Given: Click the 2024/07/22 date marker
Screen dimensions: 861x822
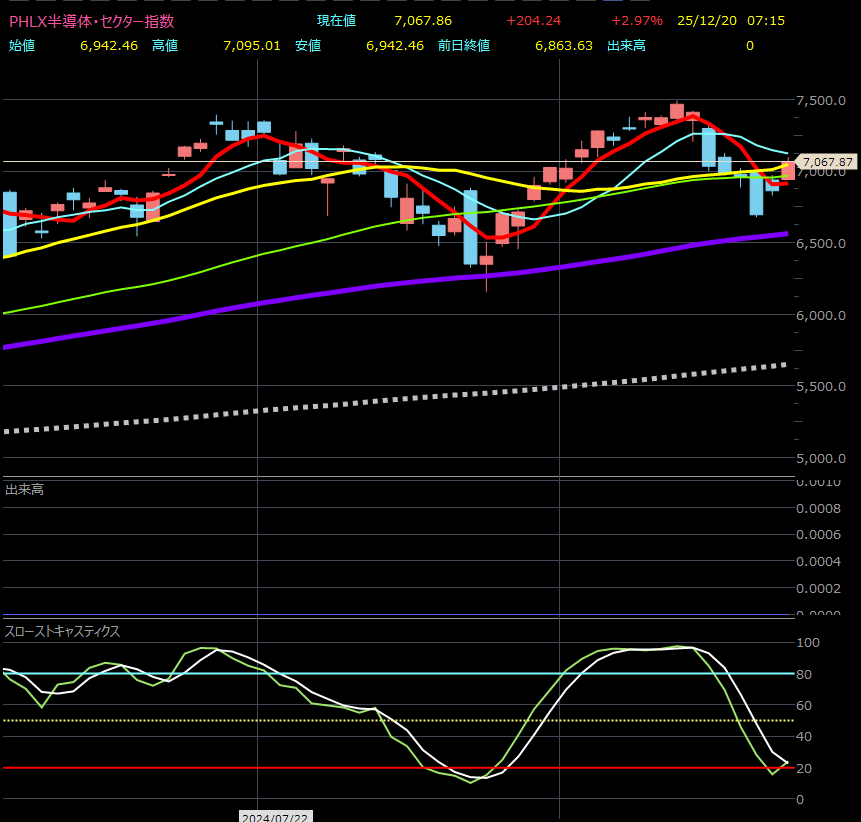Looking at the screenshot, I should coord(273,816).
